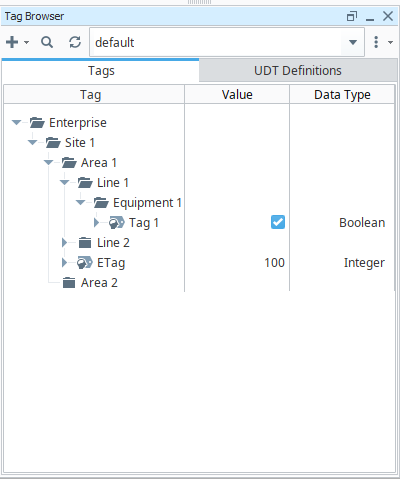This screenshot has height=479, width=400.
Task: Click the ETag tag icon
Action: click(85, 263)
